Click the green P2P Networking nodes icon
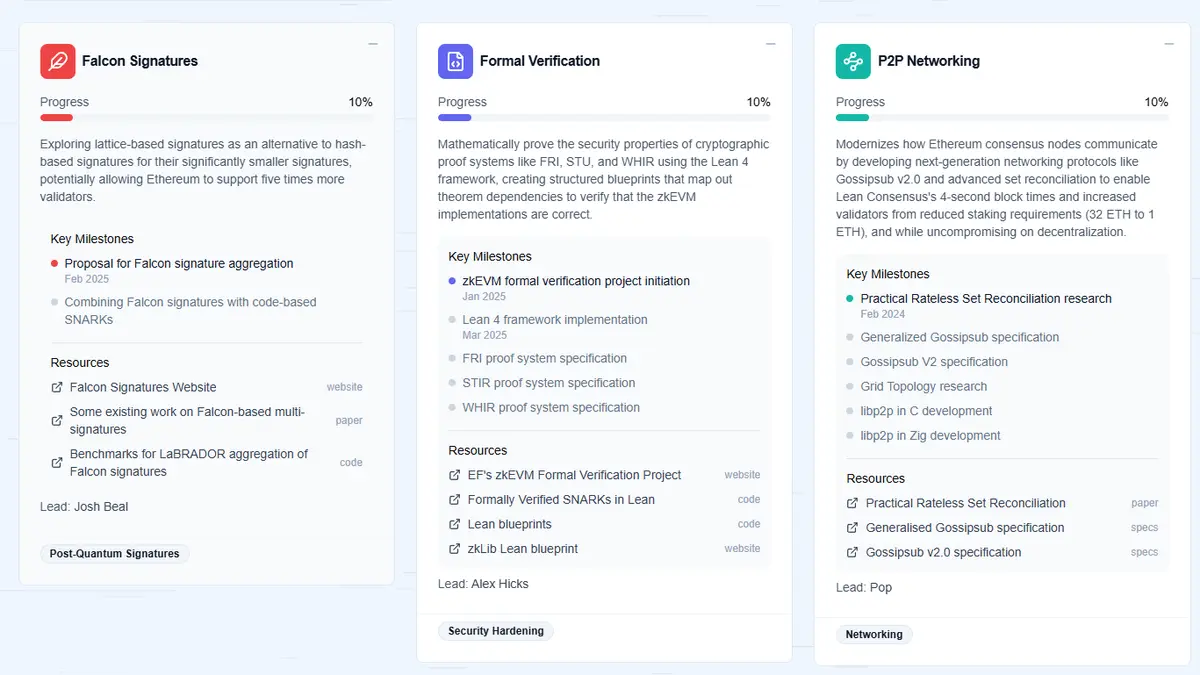Image resolution: width=1200 pixels, height=675 pixels. tap(853, 61)
